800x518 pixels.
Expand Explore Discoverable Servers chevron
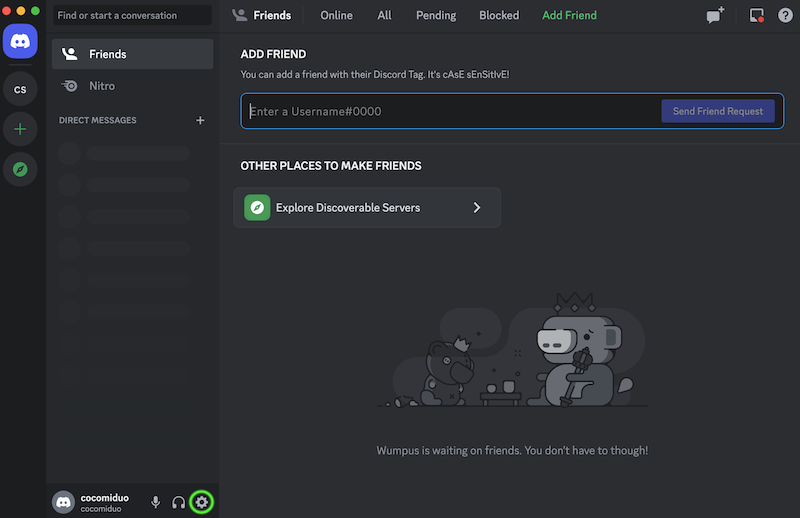(477, 208)
